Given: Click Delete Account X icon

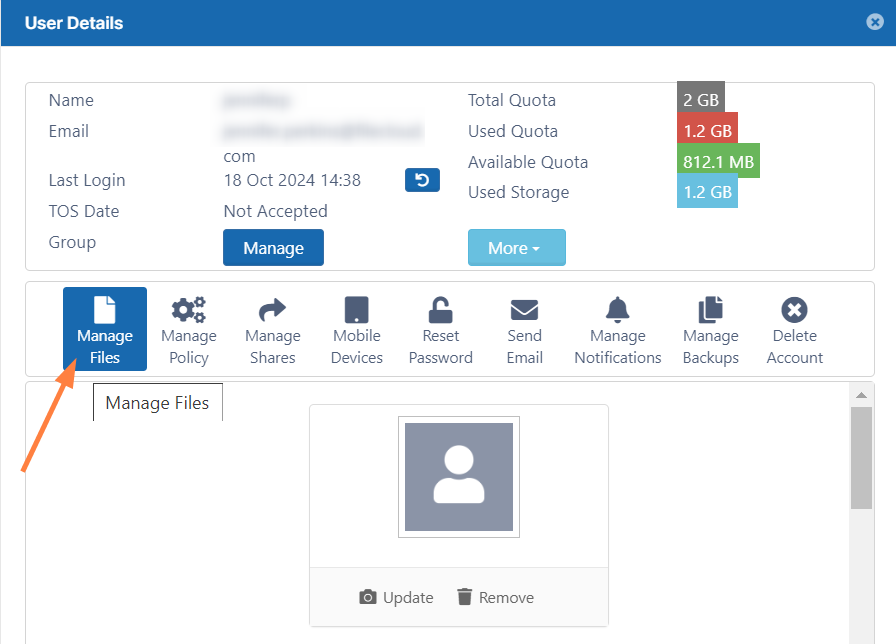Looking at the screenshot, I should tap(794, 310).
